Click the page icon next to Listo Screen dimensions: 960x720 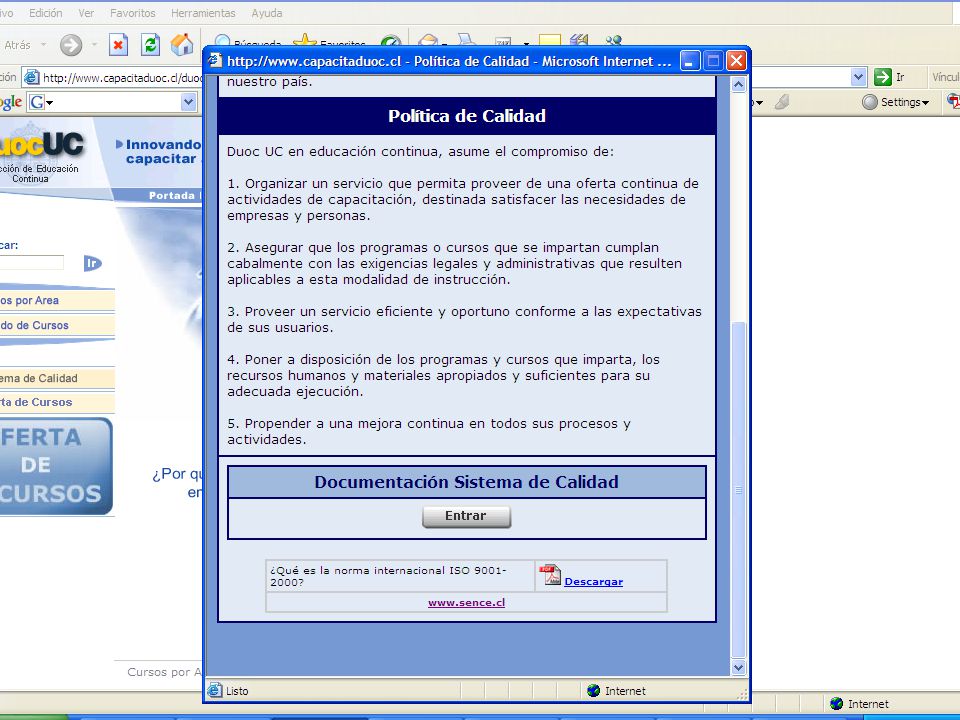pos(215,691)
